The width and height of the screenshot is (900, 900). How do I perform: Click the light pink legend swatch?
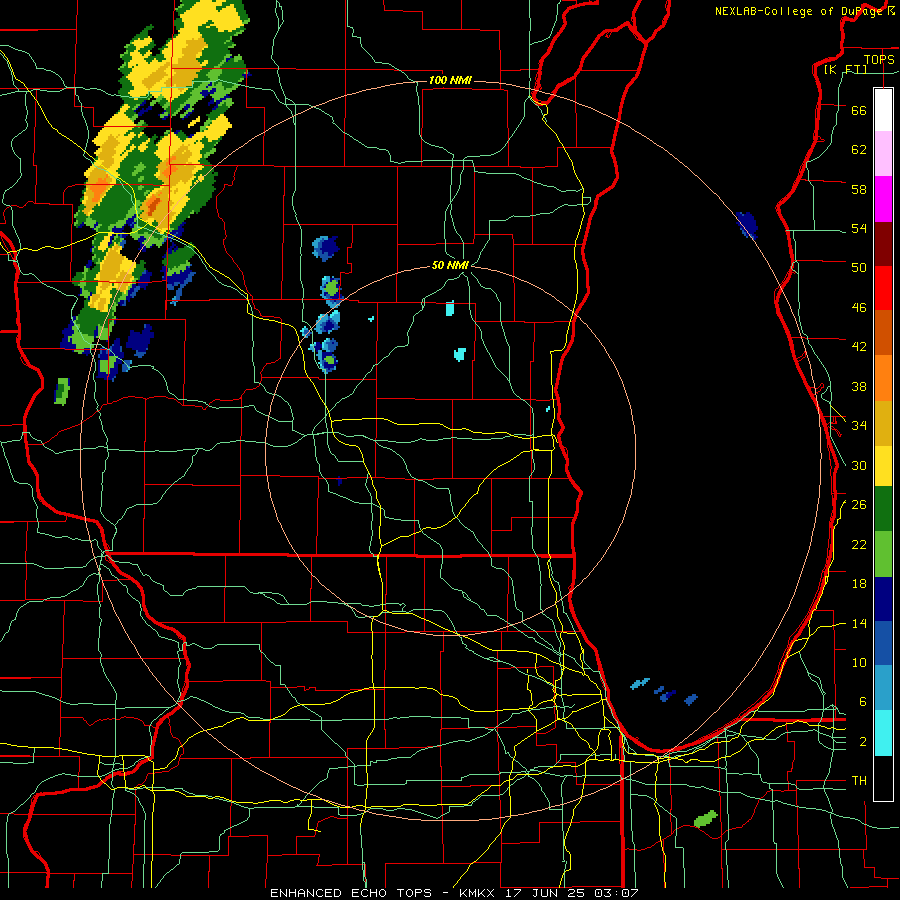pos(883,153)
